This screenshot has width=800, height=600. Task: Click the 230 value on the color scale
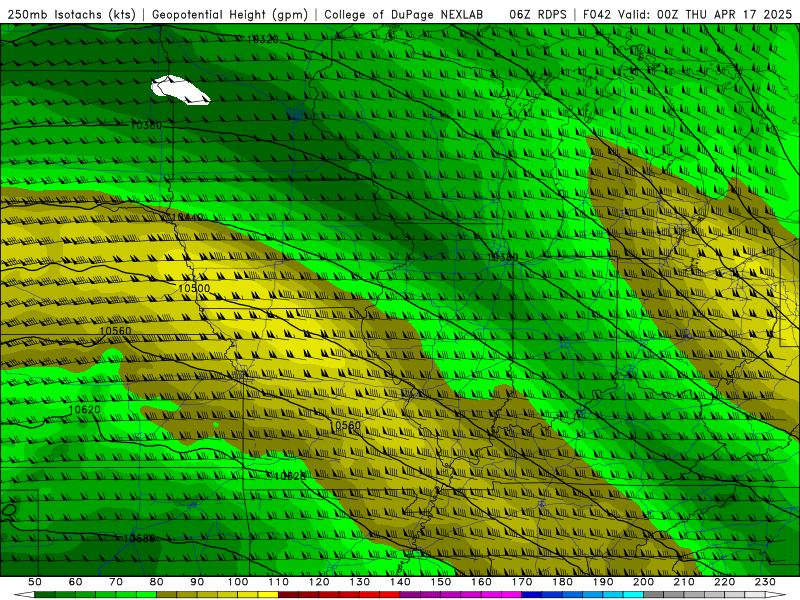tap(765, 582)
